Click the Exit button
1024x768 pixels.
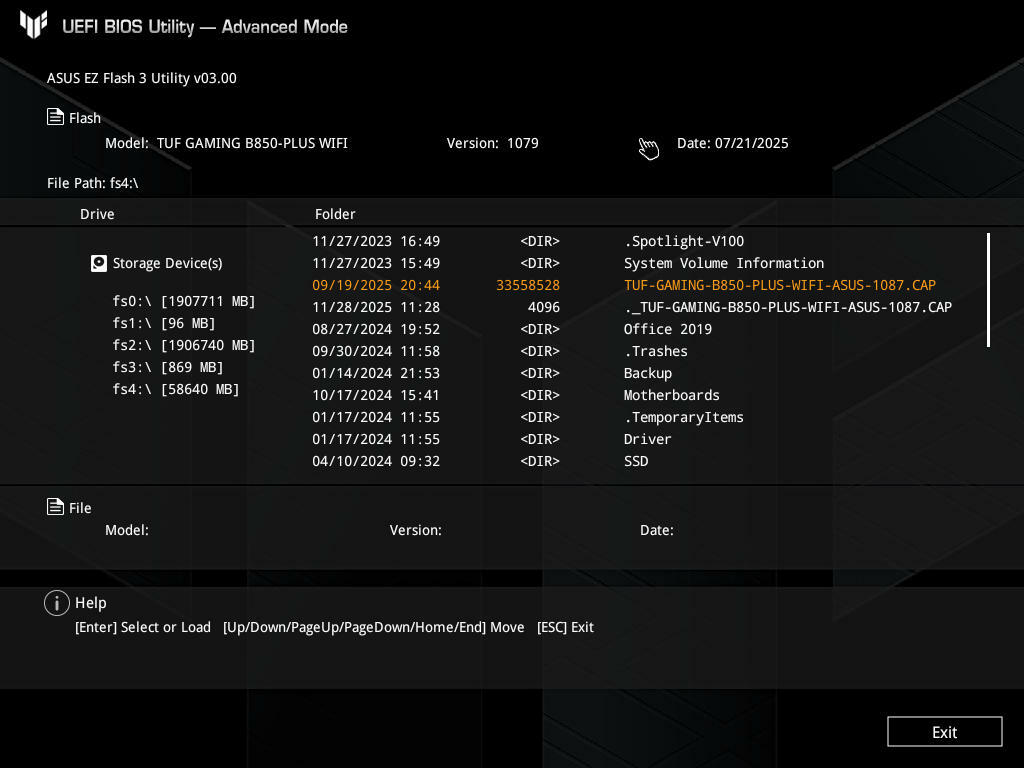[x=944, y=731]
